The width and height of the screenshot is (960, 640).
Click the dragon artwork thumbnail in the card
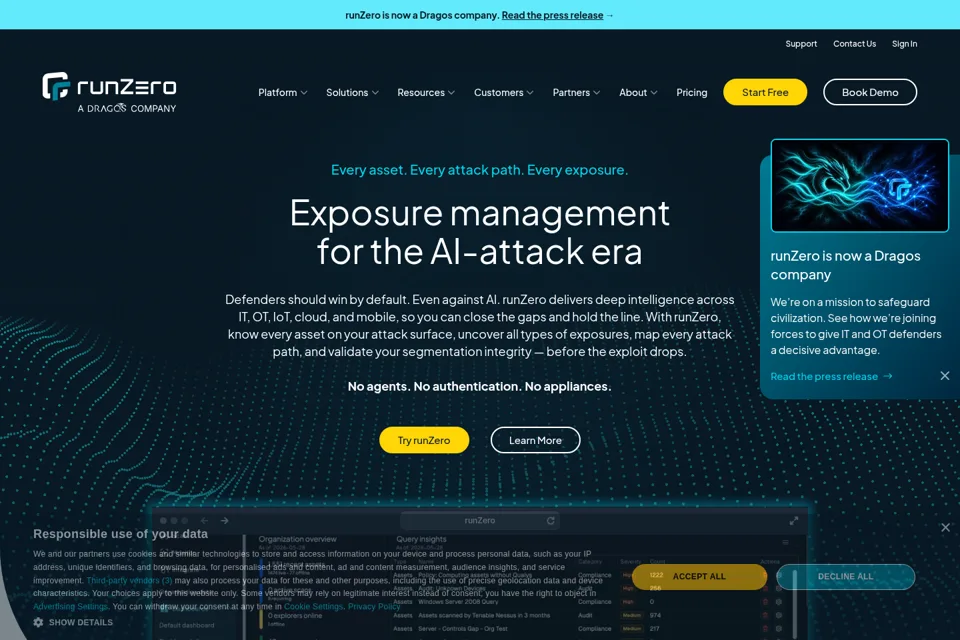[x=860, y=186]
